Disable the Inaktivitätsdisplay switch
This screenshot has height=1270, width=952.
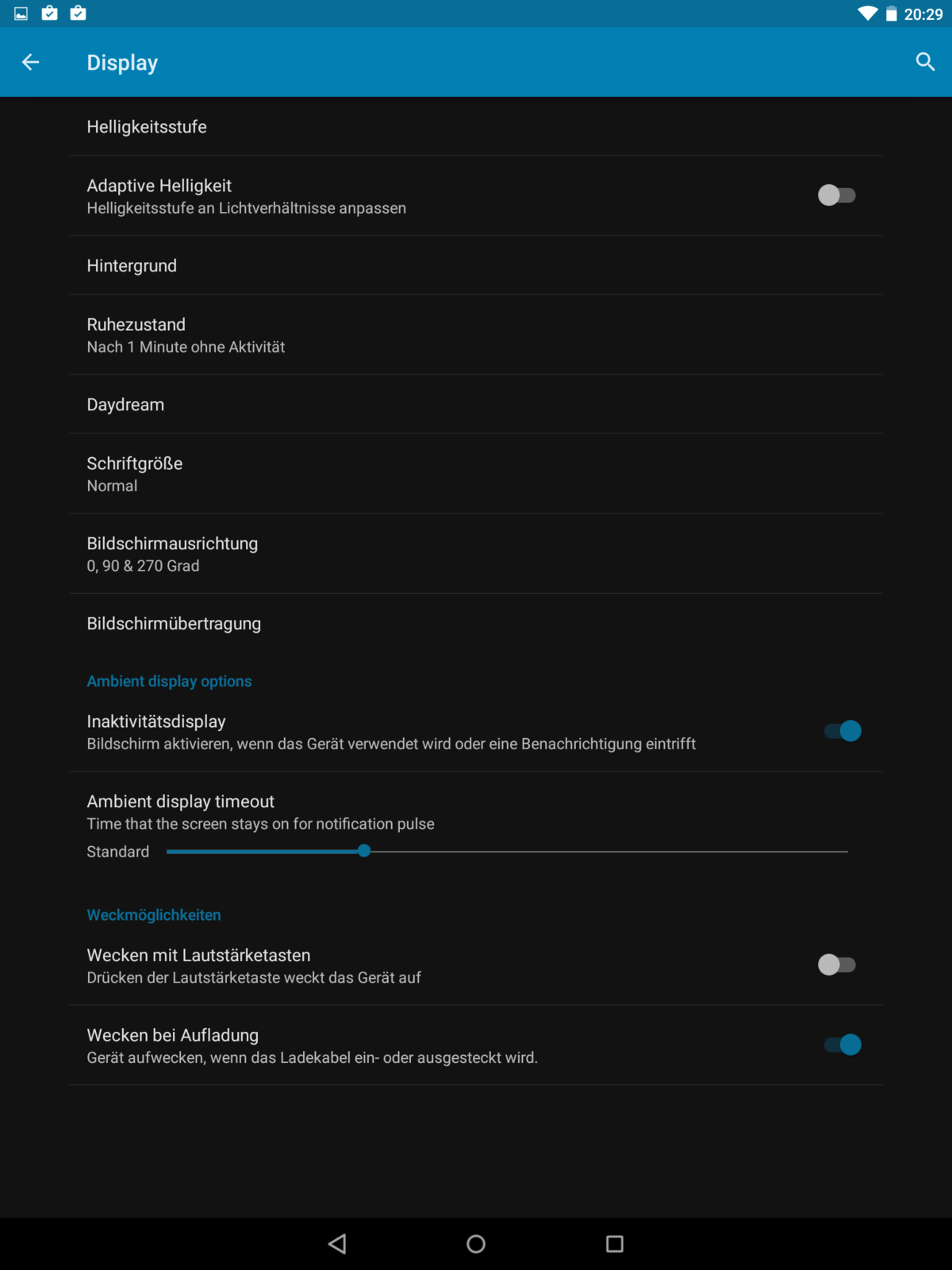[843, 731]
